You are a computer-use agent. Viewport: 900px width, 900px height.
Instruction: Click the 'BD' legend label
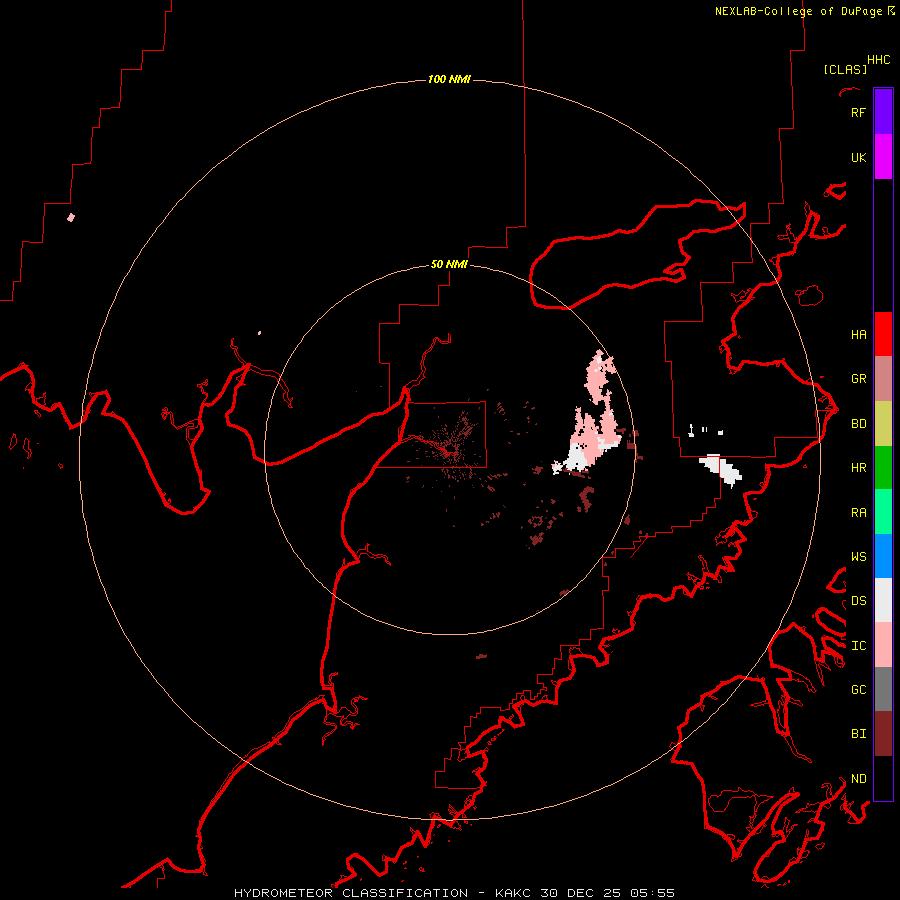pos(858,424)
